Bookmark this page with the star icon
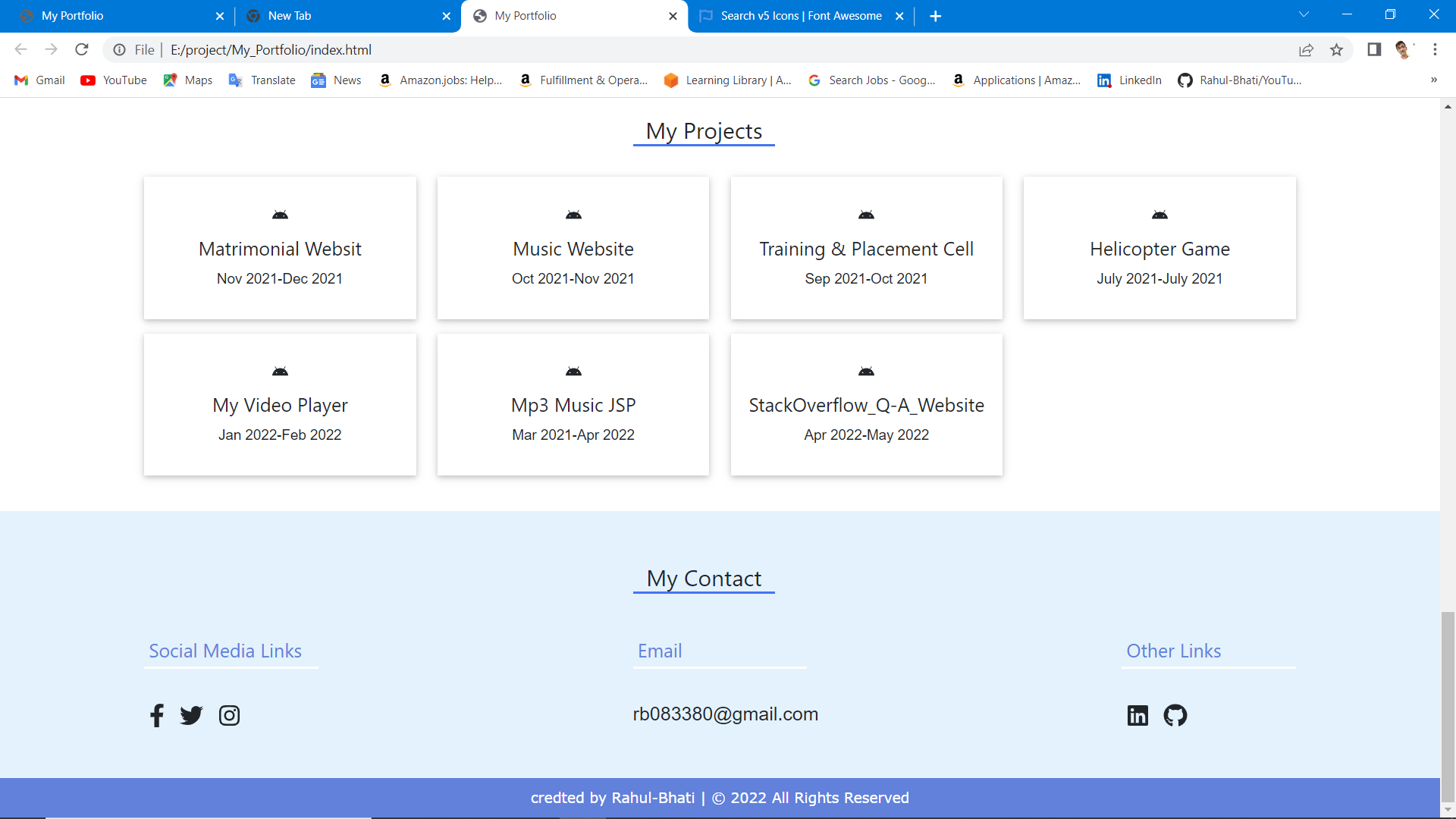This screenshot has height=819, width=1456. pyautogui.click(x=1336, y=50)
